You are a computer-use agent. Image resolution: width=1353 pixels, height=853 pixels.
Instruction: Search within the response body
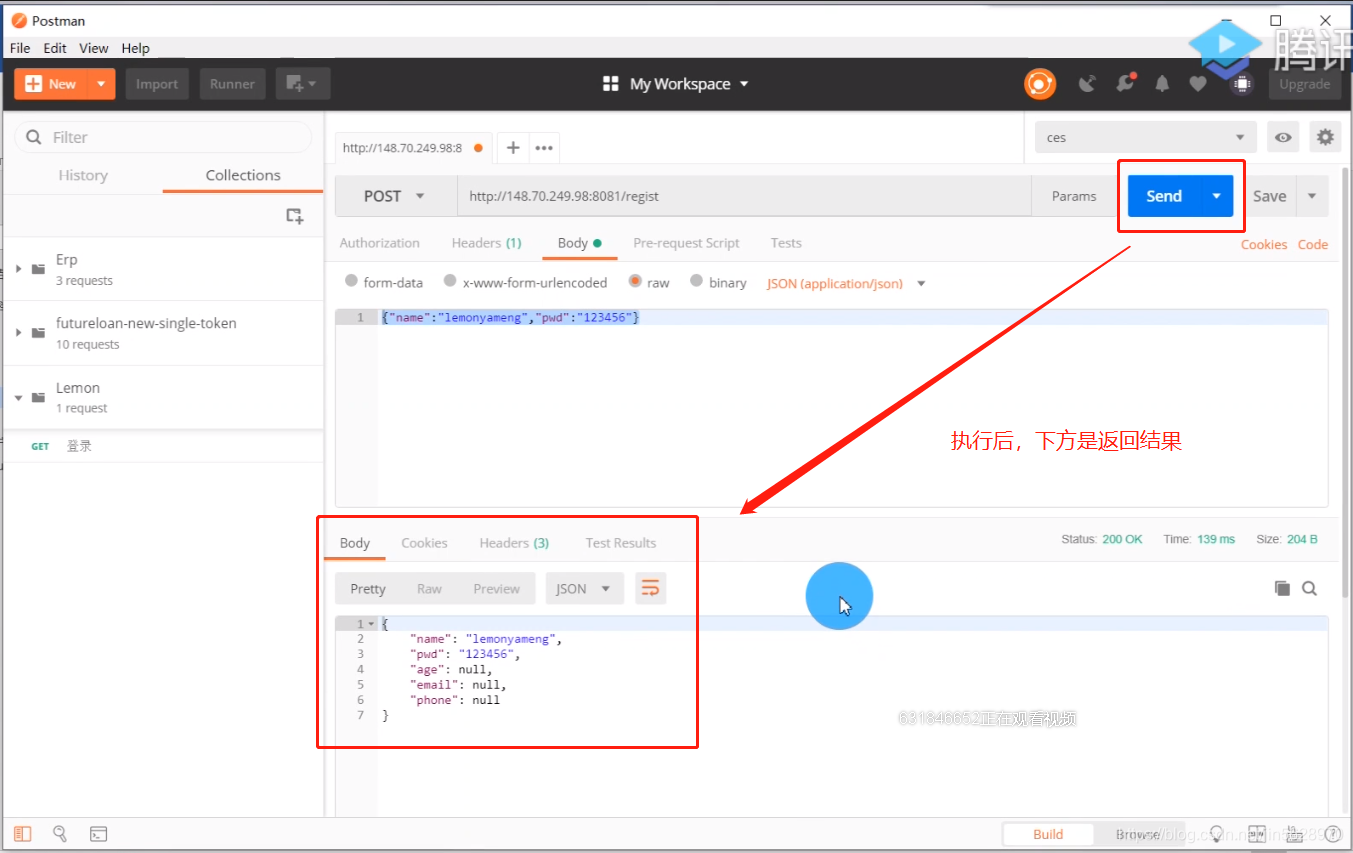tap(1309, 588)
